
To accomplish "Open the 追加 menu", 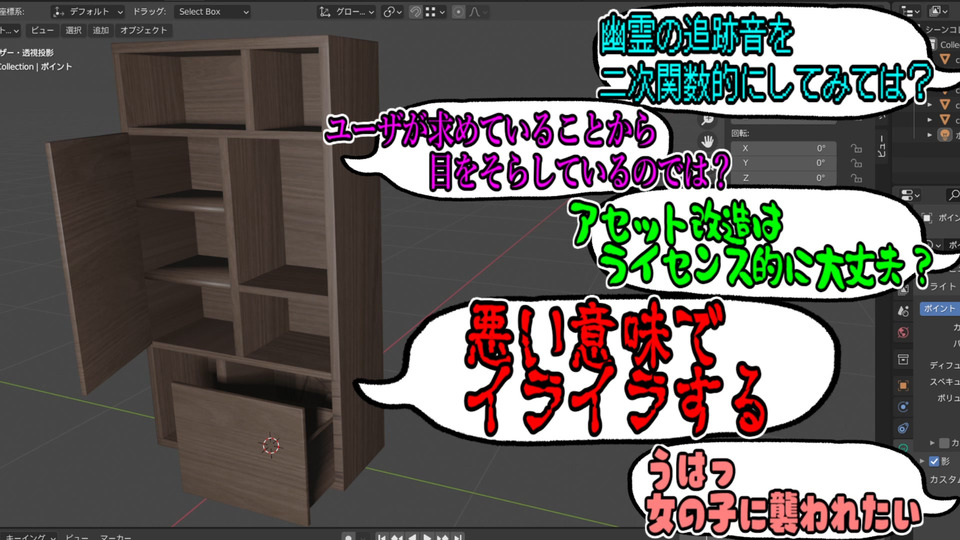I will [100, 30].
